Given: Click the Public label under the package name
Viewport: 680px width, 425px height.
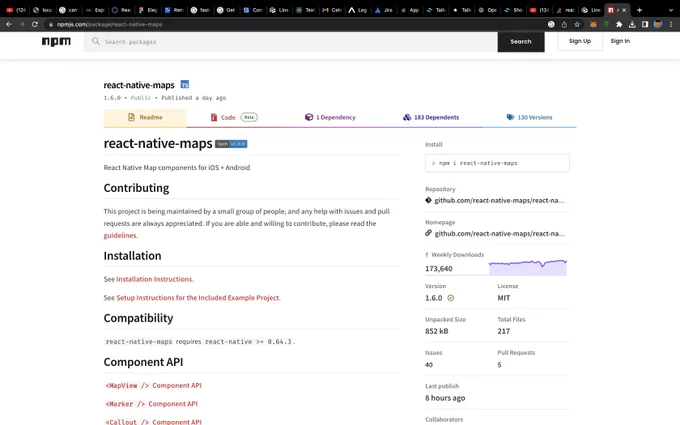Looking at the screenshot, I should point(141,98).
